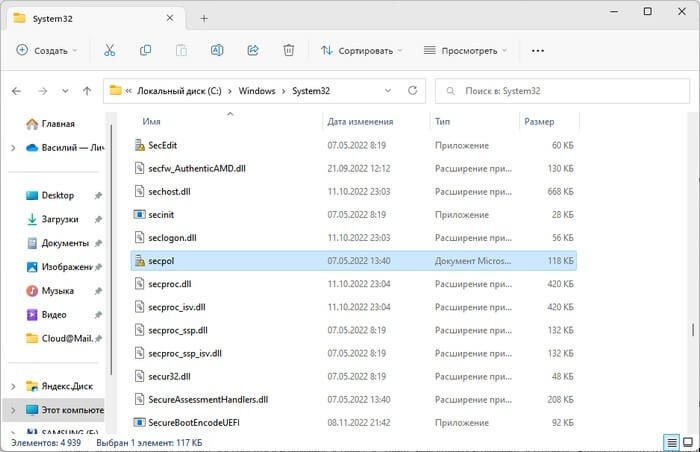Click the SecEdit application icon
700x452 pixels.
[x=140, y=145]
